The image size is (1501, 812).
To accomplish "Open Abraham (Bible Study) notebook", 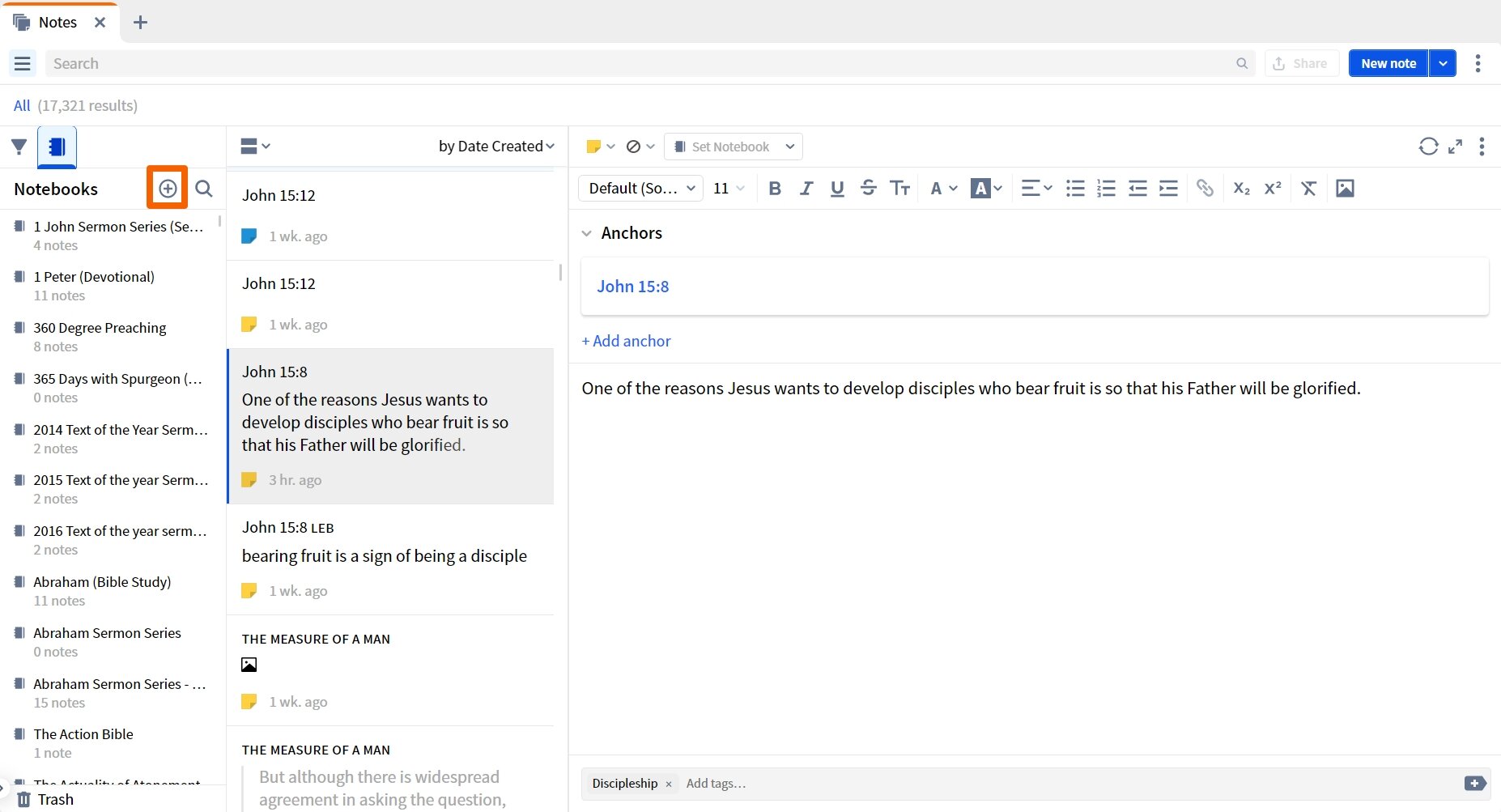I will [113, 591].
